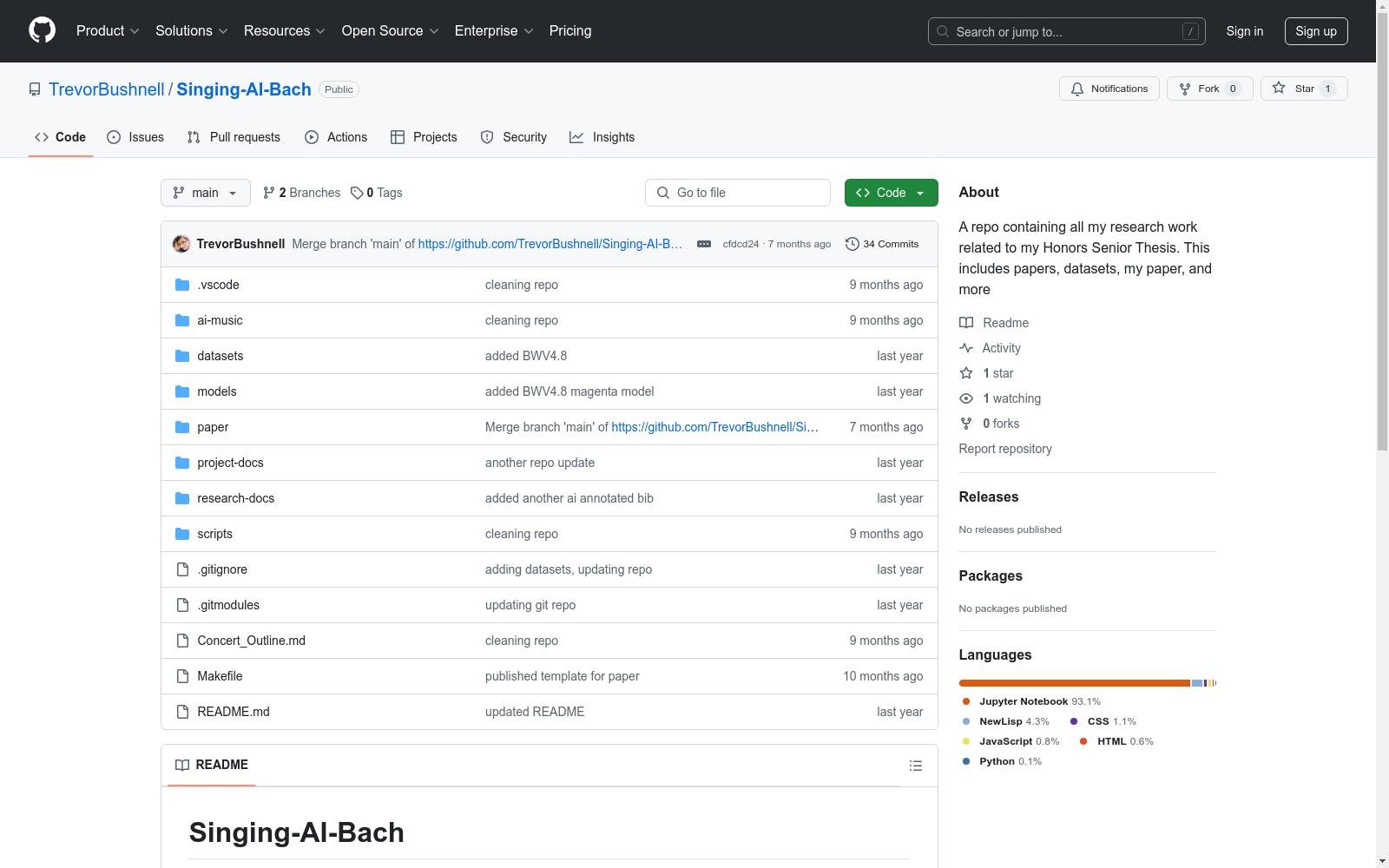Switch to the Insights tab
This screenshot has height=868, width=1389.
pyautogui.click(x=602, y=137)
